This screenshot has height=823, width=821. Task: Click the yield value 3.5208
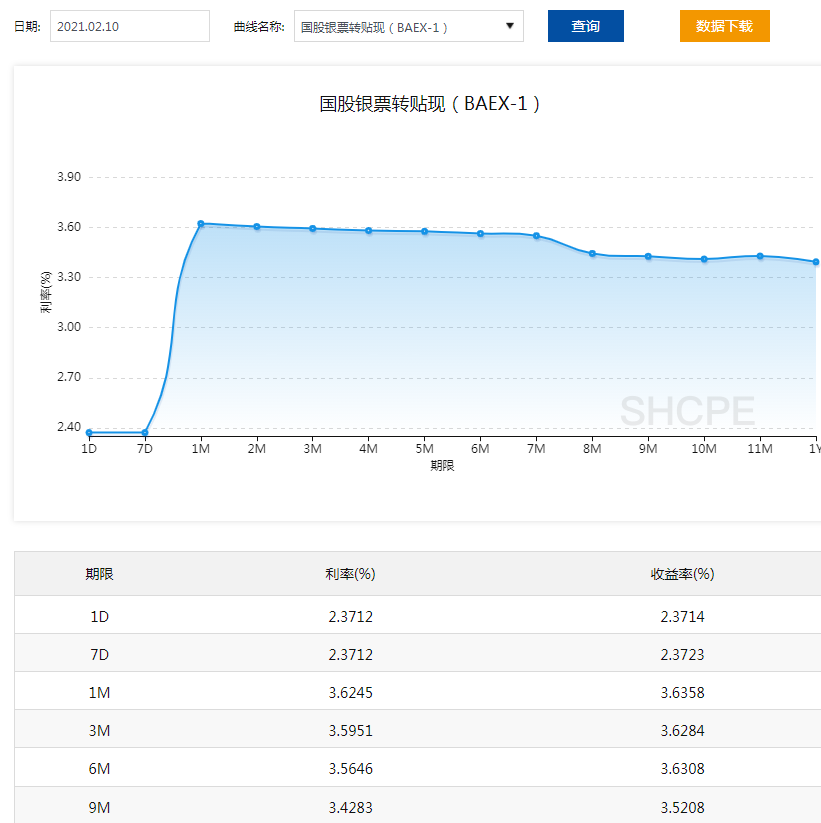pyautogui.click(x=682, y=807)
